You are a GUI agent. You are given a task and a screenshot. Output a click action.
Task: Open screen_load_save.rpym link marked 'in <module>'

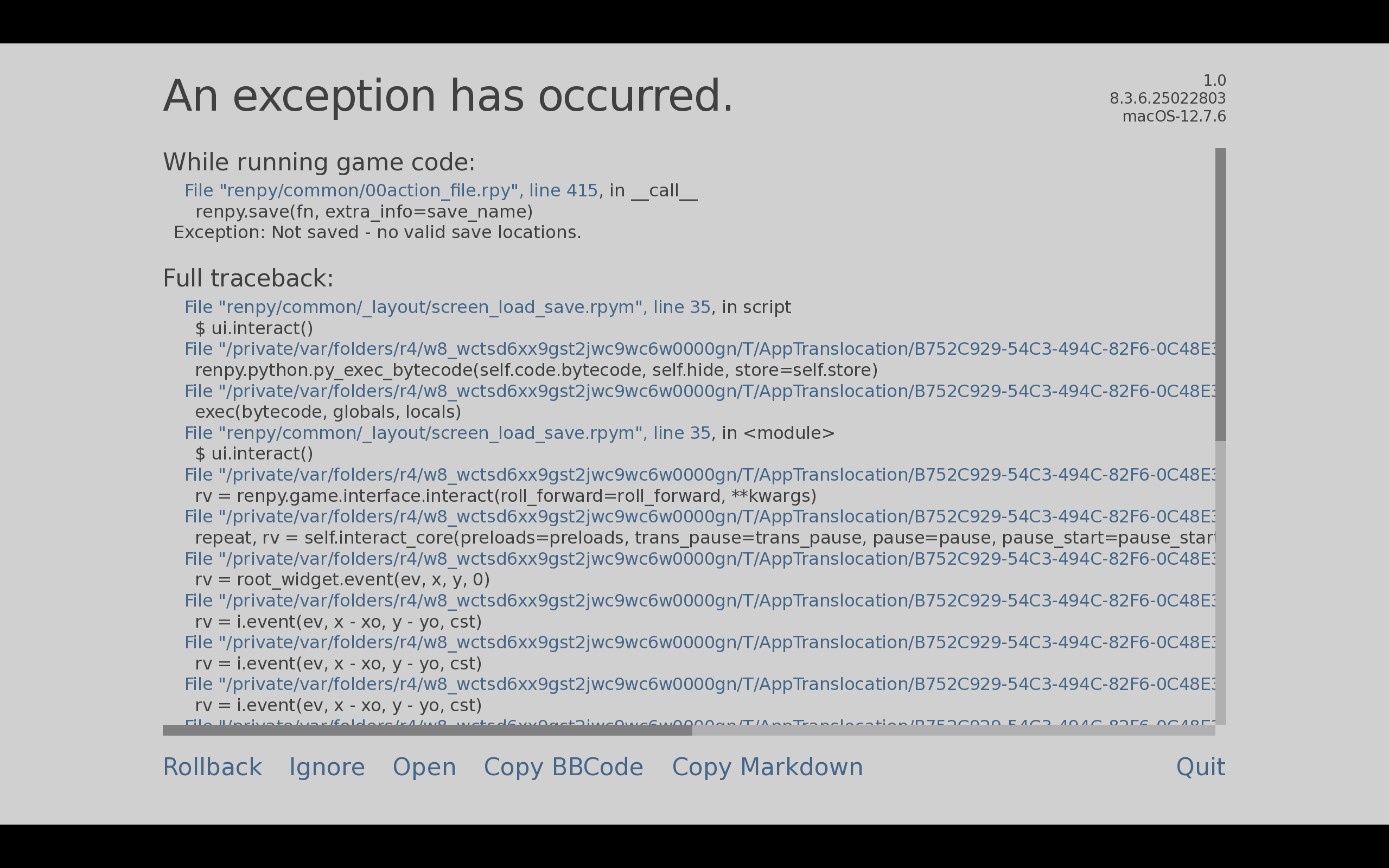click(447, 433)
